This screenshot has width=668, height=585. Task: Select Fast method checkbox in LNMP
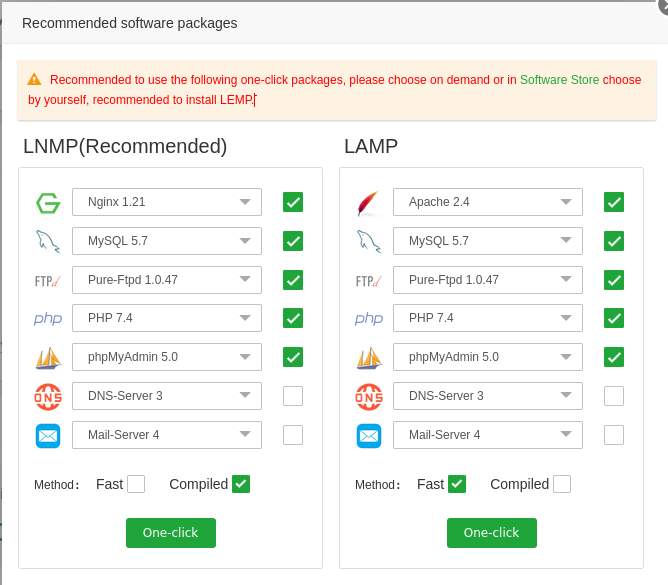click(136, 484)
